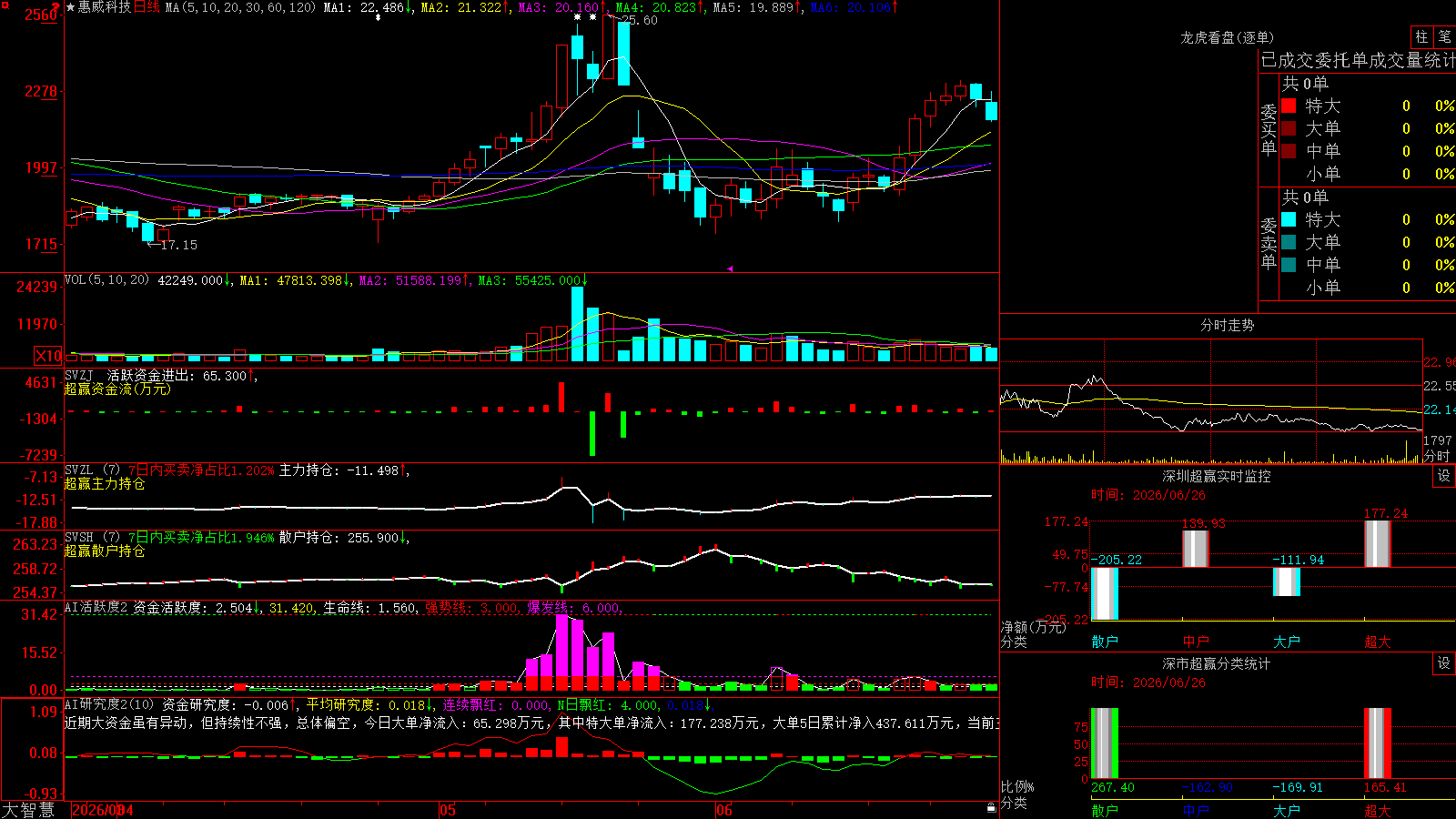The height and width of the screenshot is (819, 1456).
Task: Open settings 设 for 深圳超赢实时监控
Action: 1444,476
